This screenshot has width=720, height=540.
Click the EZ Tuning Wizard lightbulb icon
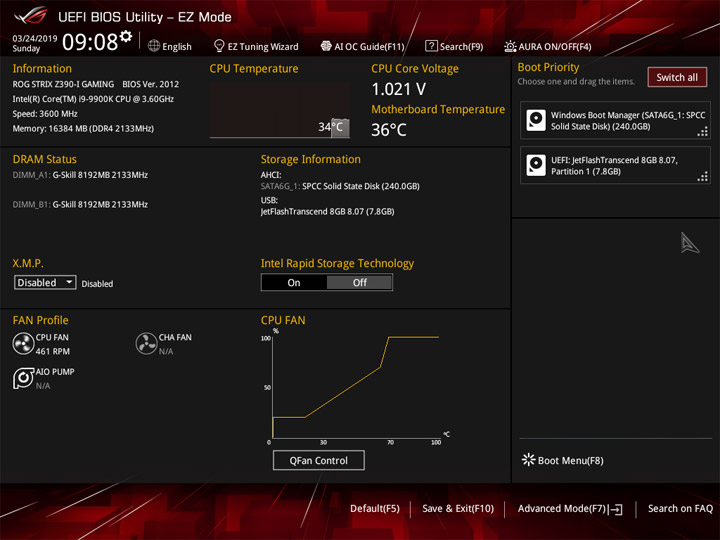coord(219,46)
